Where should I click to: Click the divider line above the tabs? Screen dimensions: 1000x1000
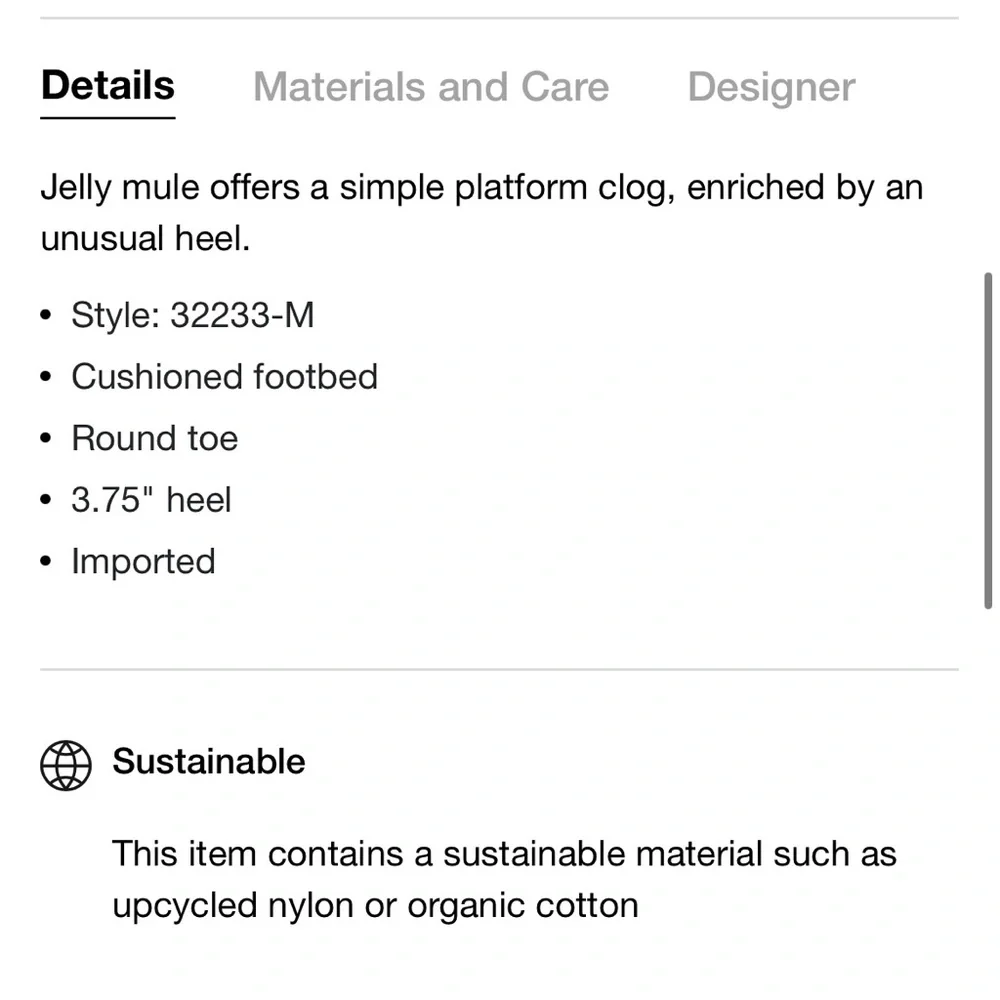(x=499, y=18)
